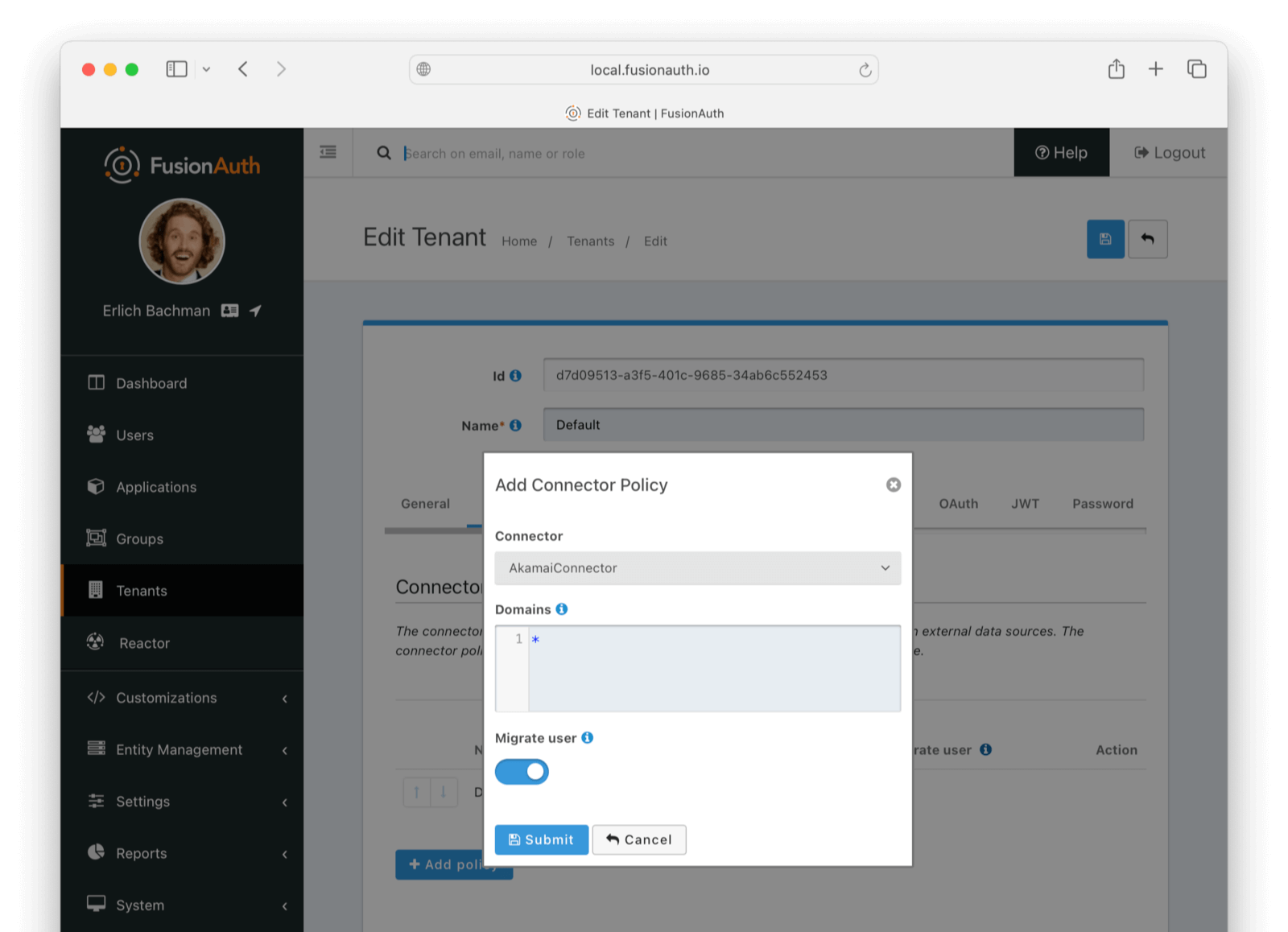Click the save (disk) icon on Edit Tenant page
1288x932 pixels.
click(1105, 239)
